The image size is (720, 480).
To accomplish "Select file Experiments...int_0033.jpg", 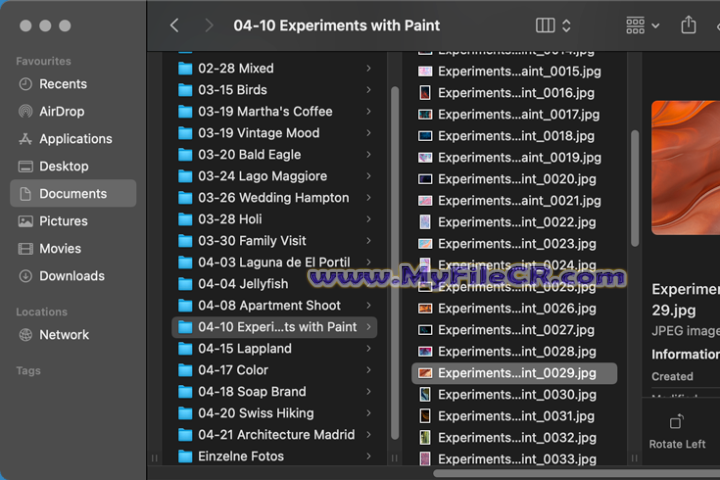I will pyautogui.click(x=514, y=459).
